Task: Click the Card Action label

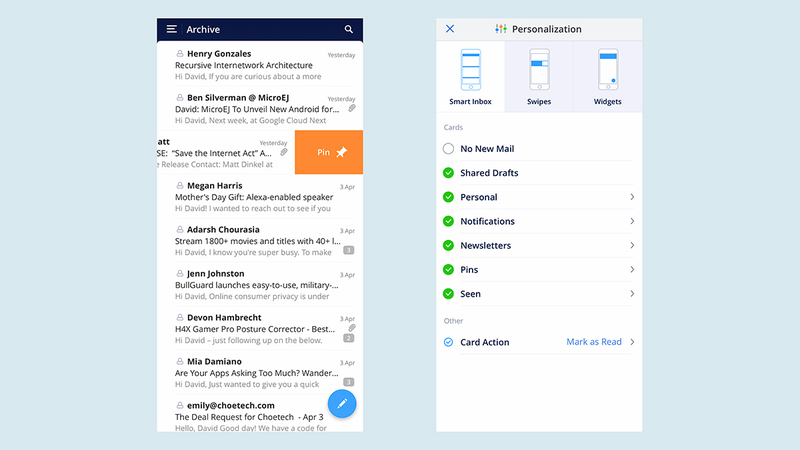Action: [485, 342]
